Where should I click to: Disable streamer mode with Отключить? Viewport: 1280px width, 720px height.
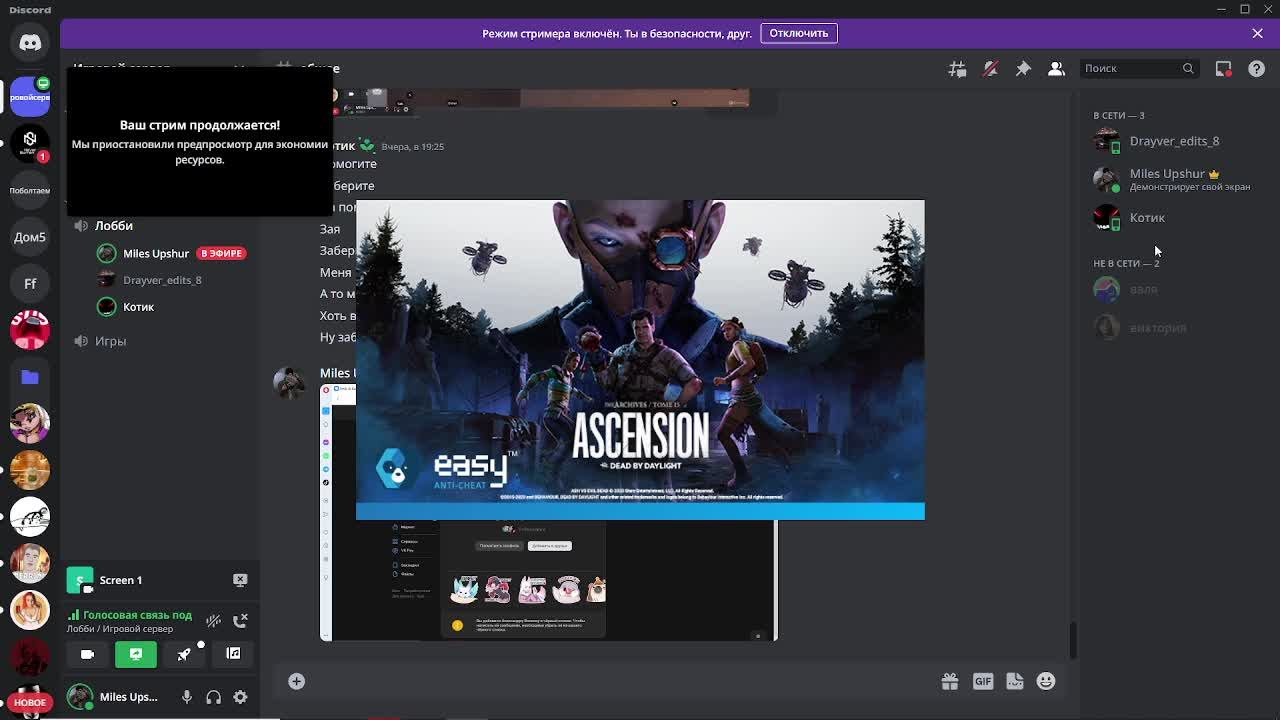coord(798,33)
